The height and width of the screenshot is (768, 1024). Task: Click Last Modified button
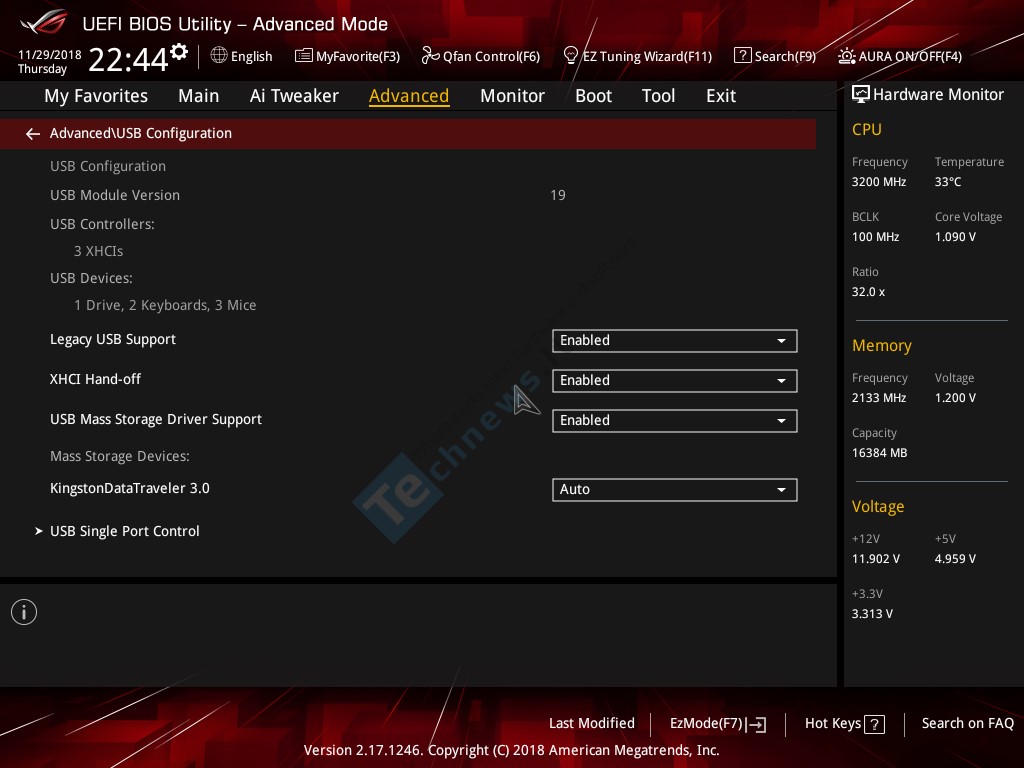(592, 723)
